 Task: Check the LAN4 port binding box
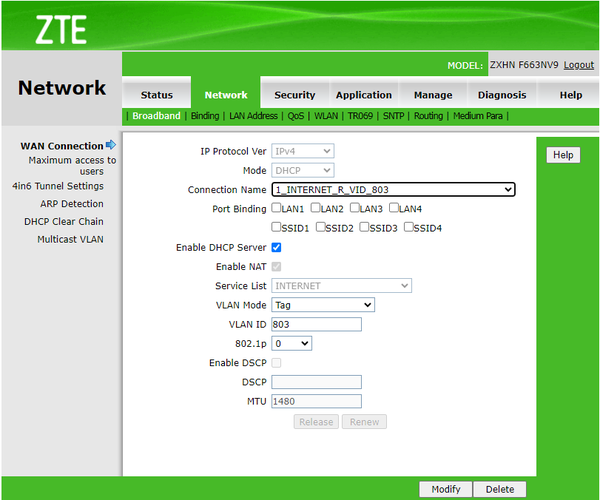tap(394, 209)
